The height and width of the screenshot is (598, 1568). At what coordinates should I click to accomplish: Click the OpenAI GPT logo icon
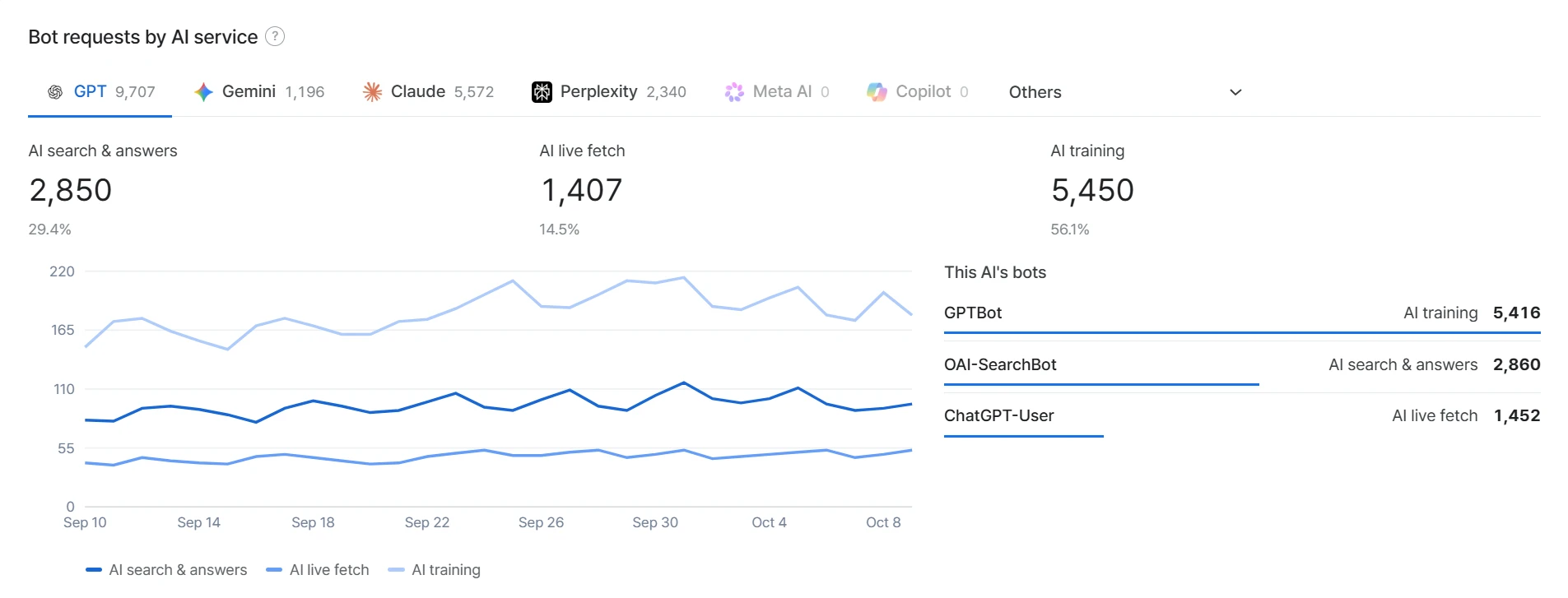[x=55, y=92]
